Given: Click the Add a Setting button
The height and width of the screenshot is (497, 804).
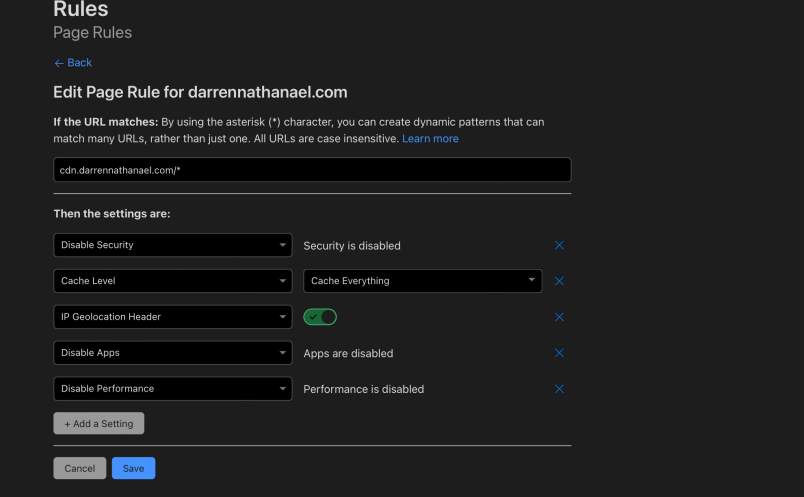Looking at the screenshot, I should tap(99, 424).
